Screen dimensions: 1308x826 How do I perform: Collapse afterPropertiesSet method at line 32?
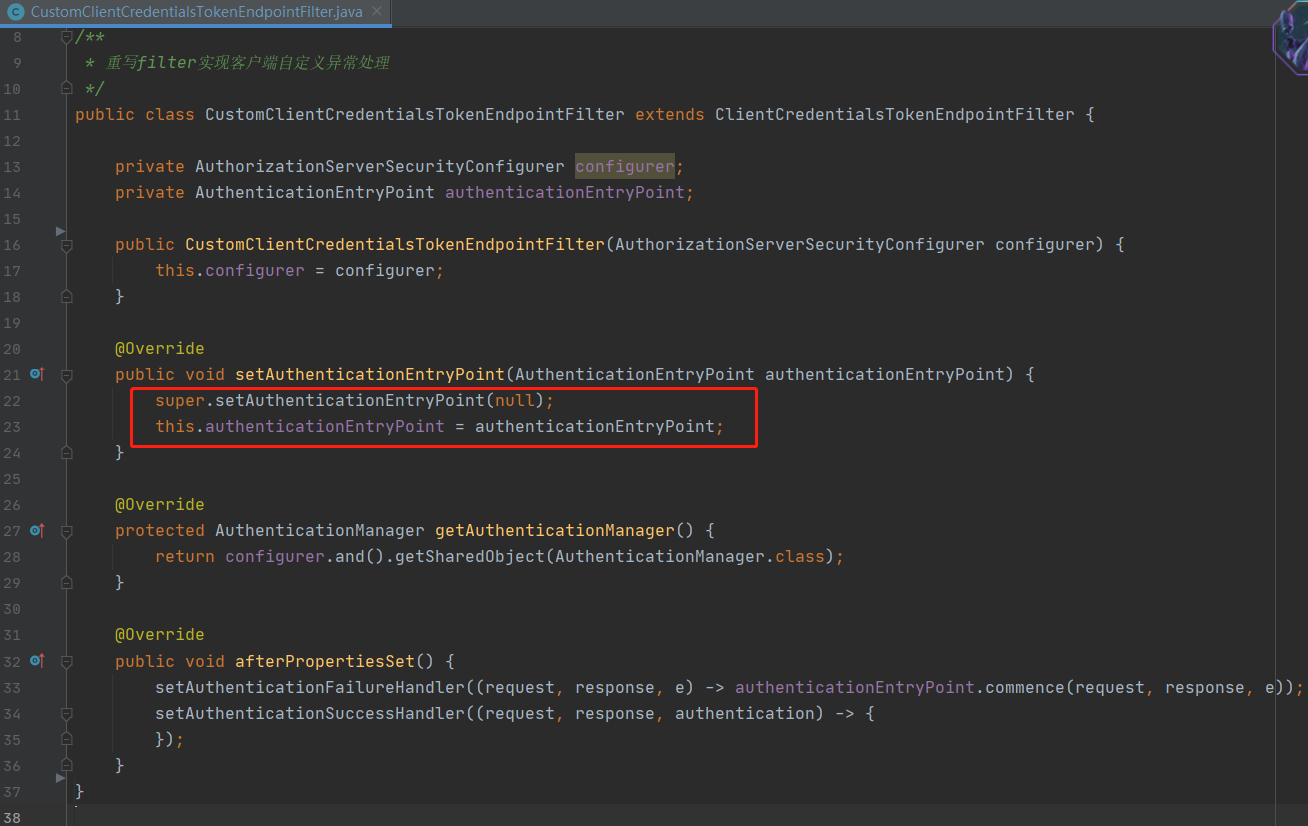pyautogui.click(x=66, y=661)
